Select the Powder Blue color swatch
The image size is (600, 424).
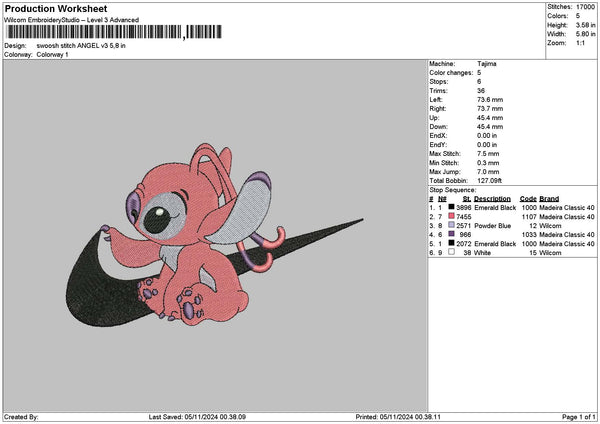coord(452,225)
